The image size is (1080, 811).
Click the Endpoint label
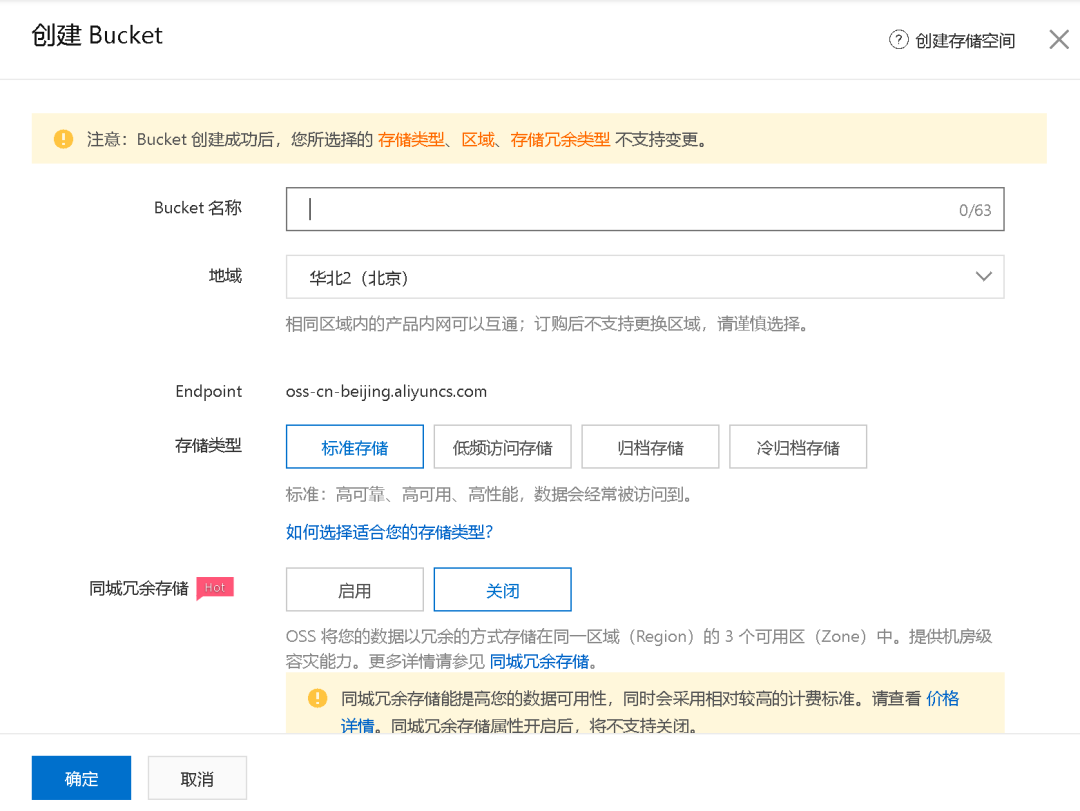[x=209, y=391]
